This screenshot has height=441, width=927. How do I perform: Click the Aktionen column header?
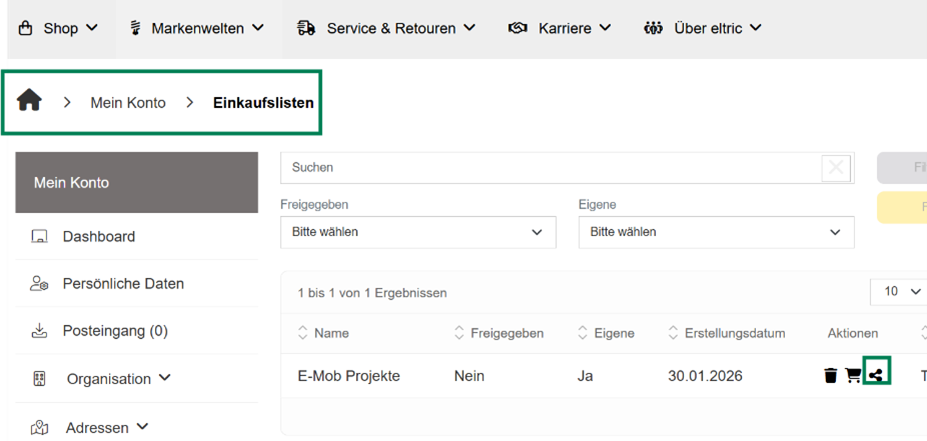(x=853, y=333)
